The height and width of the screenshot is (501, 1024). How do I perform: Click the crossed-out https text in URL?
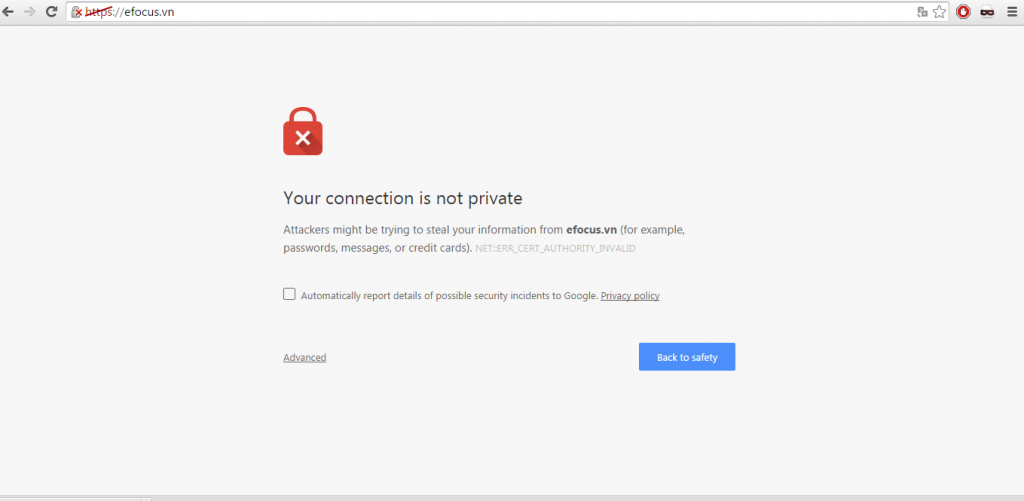99,12
